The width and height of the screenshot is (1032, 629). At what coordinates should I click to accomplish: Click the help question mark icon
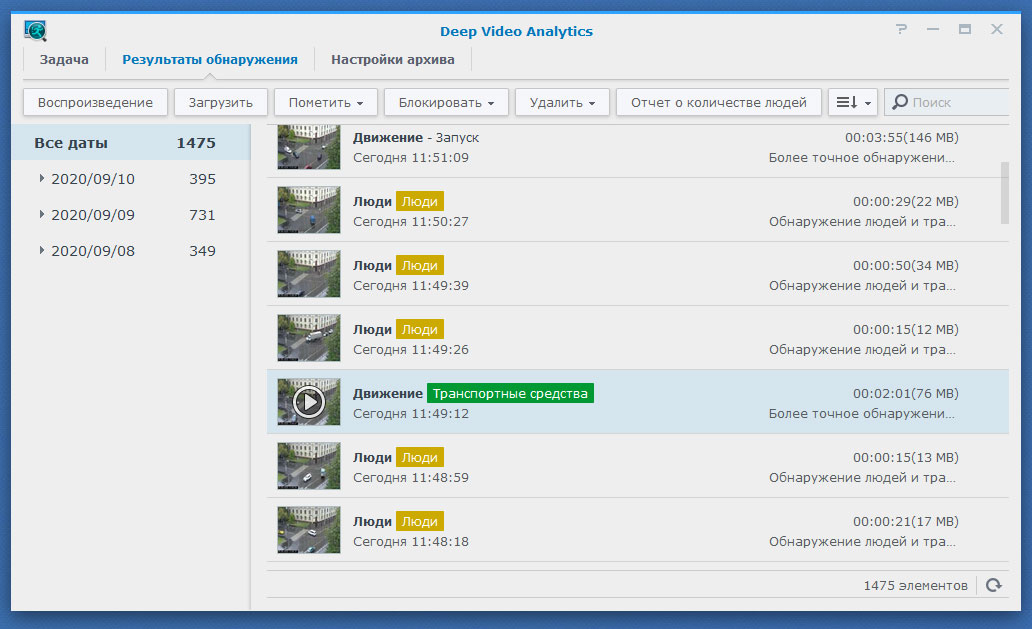[902, 30]
